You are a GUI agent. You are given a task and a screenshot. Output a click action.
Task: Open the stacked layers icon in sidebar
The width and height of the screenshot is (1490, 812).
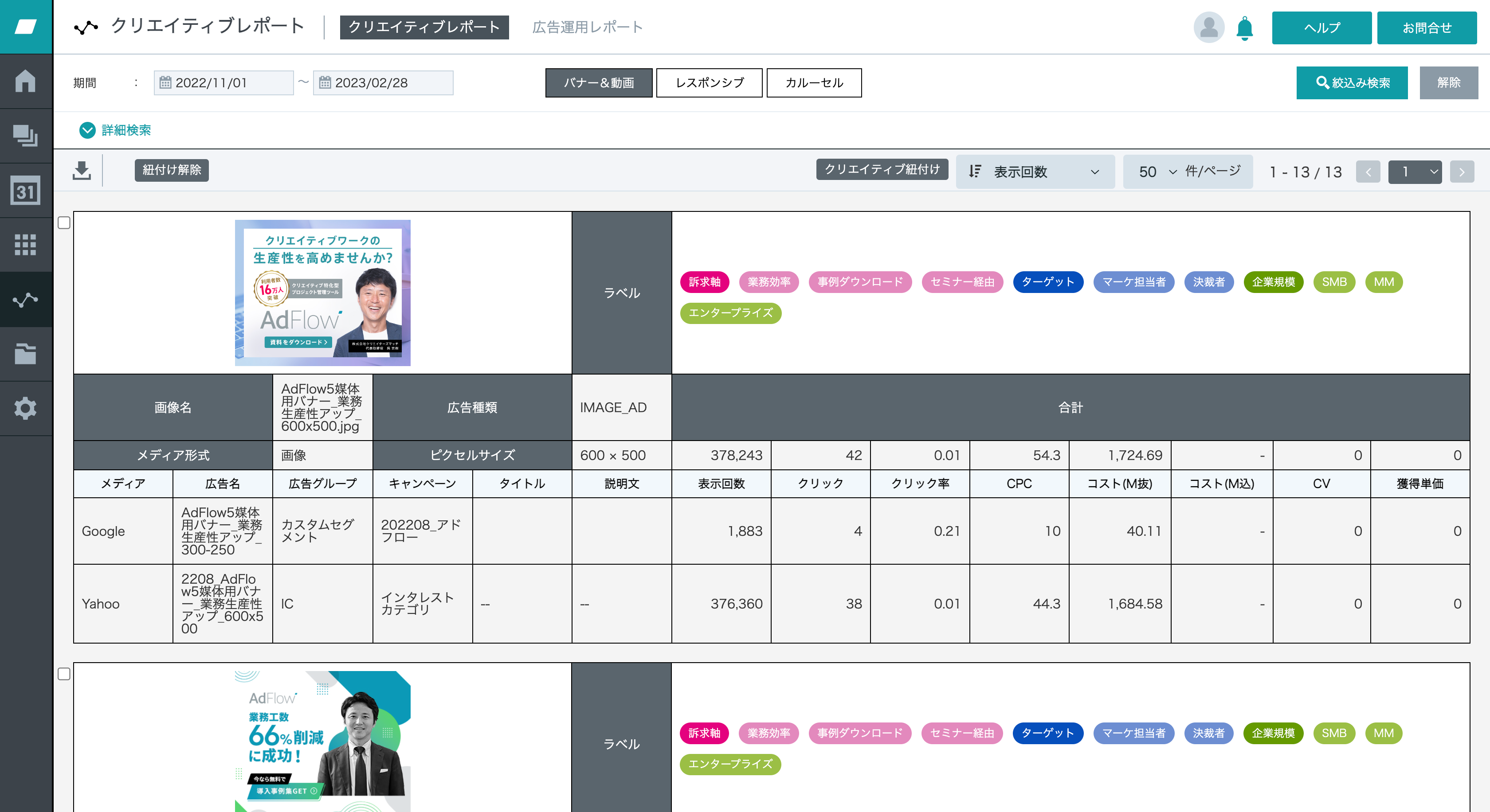[25, 136]
